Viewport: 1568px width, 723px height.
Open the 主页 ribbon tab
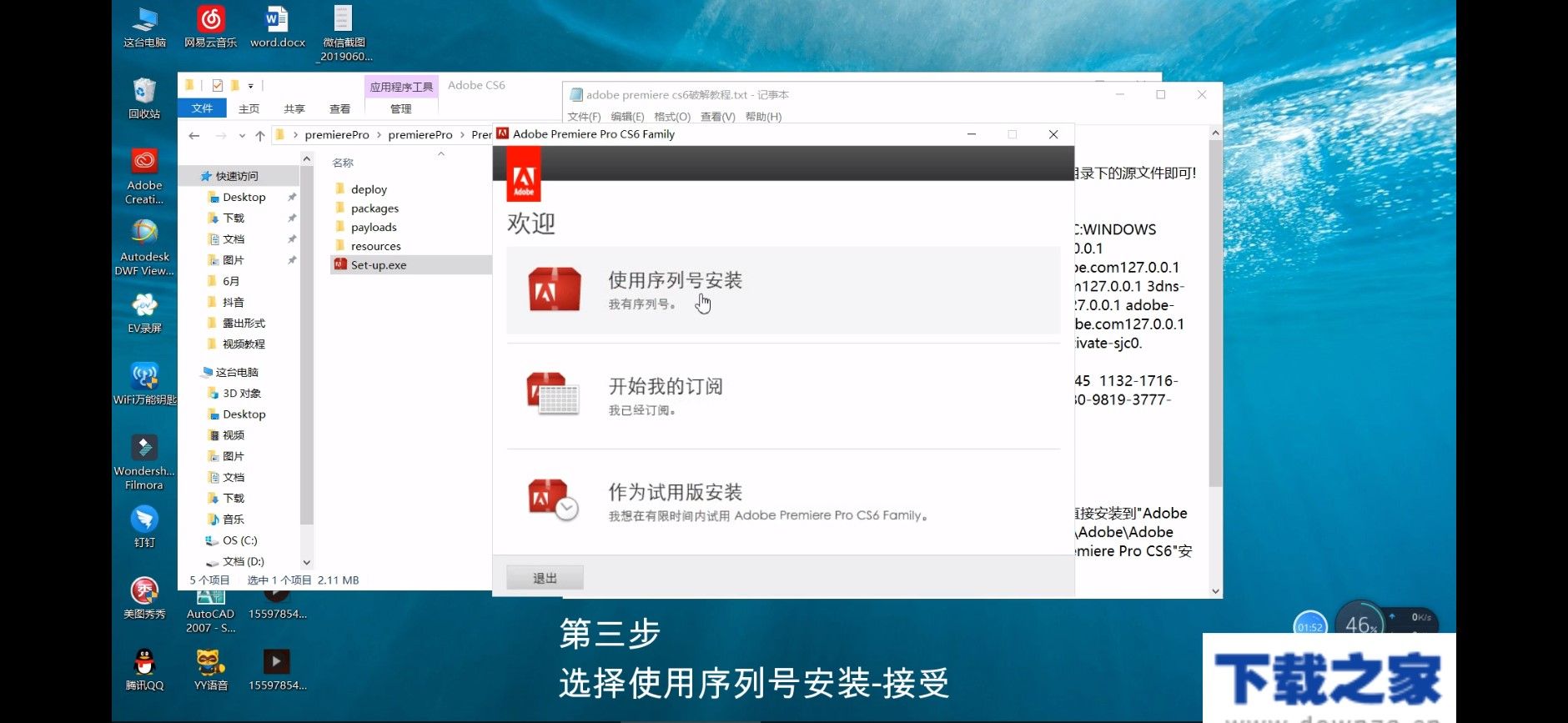(249, 108)
